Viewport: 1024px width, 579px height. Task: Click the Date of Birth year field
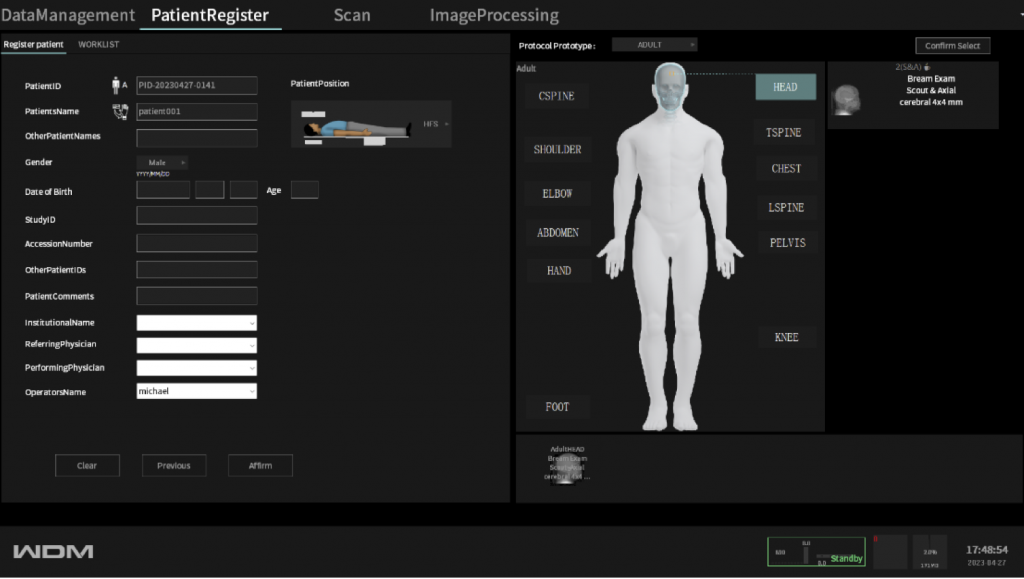[x=163, y=190]
